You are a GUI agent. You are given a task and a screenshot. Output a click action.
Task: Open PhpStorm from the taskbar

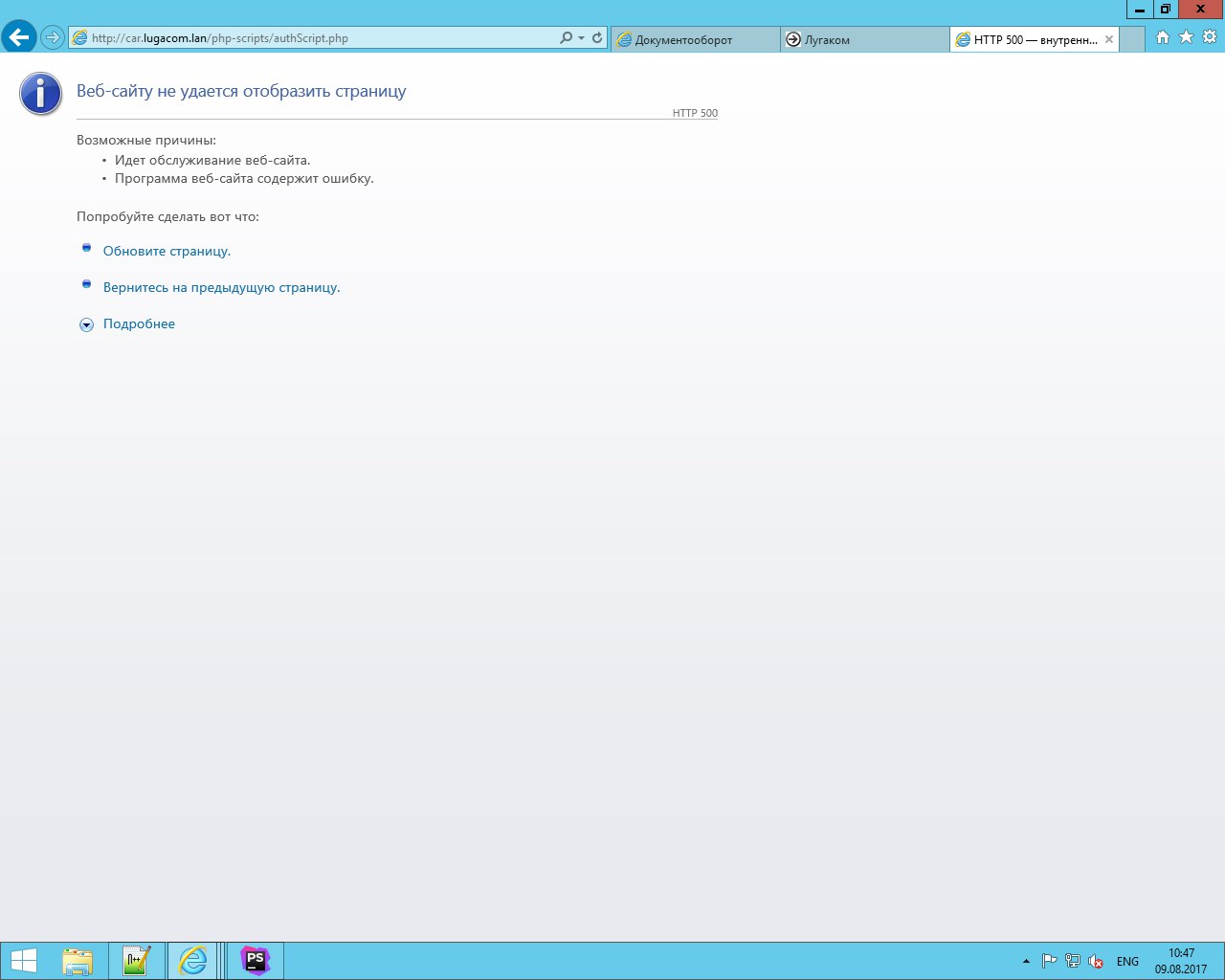pos(256,961)
